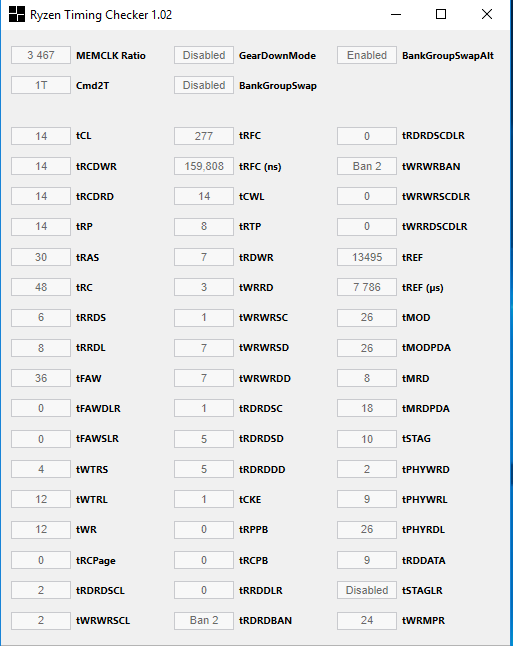The image size is (513, 646).
Task: Select the tRDRDBAN Ban 2 field
Action: pos(204,620)
